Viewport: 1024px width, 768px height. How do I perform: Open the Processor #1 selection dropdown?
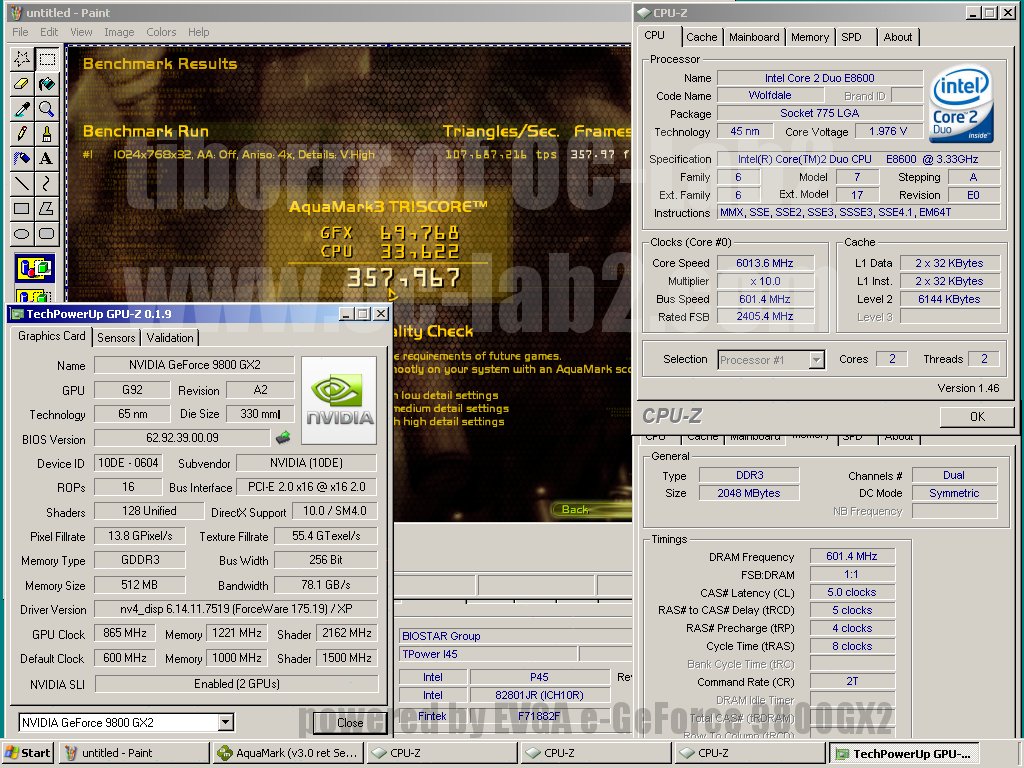click(x=816, y=360)
